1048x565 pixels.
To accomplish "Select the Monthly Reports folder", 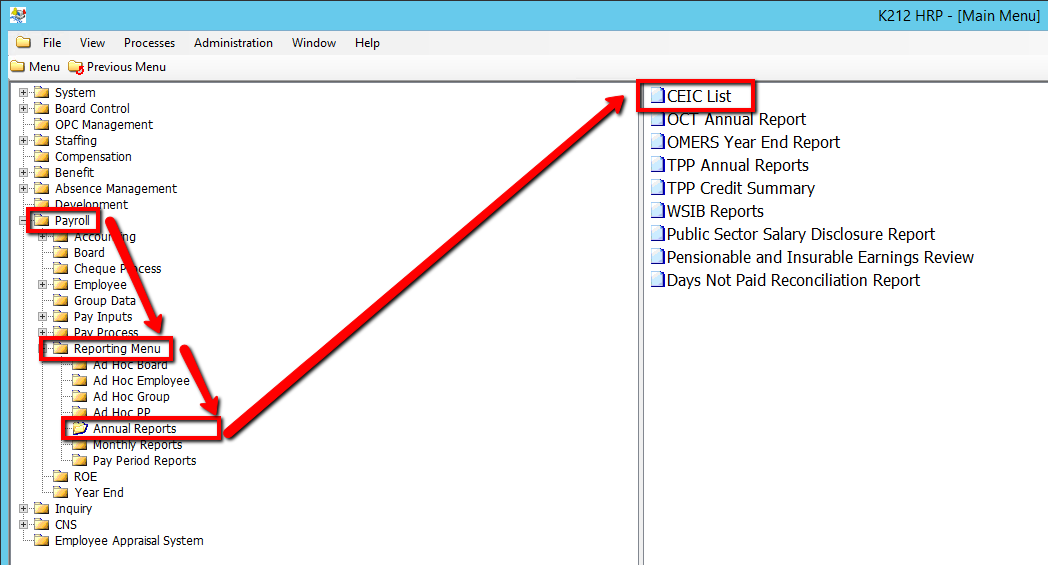I will [x=137, y=445].
